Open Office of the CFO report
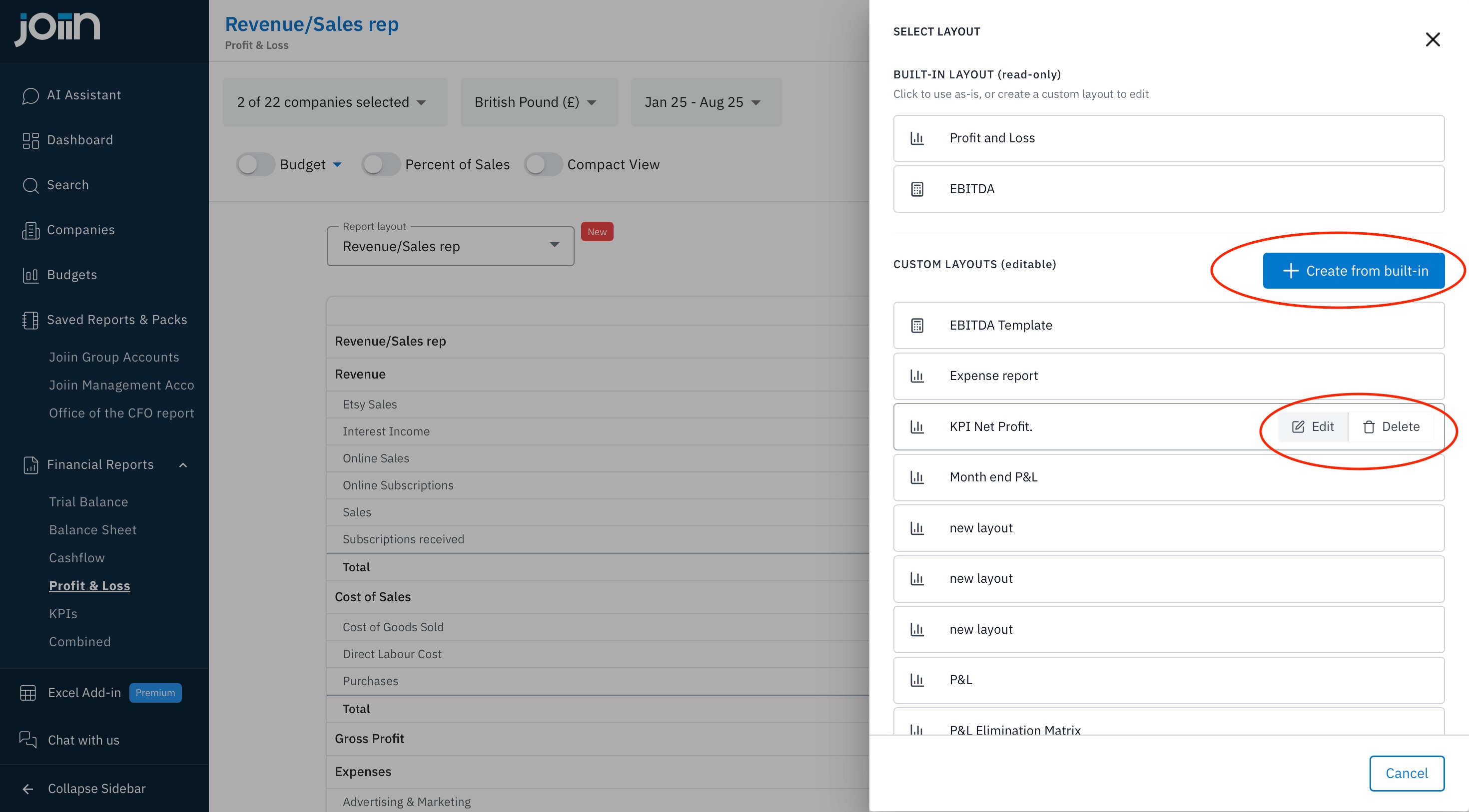 121,413
